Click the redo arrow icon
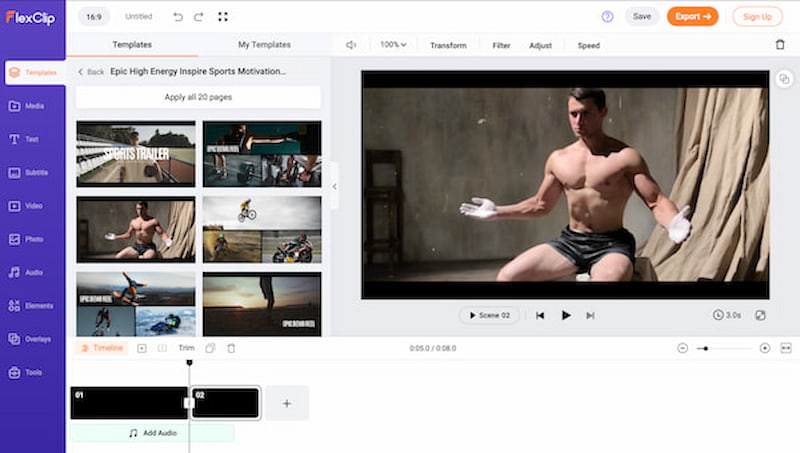 point(199,17)
